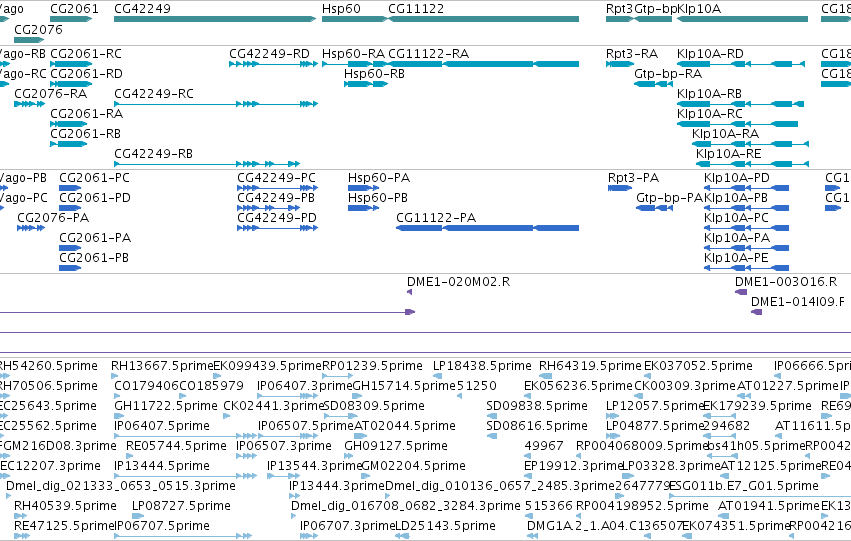Click the Rpt3 gene label

tap(619, 9)
